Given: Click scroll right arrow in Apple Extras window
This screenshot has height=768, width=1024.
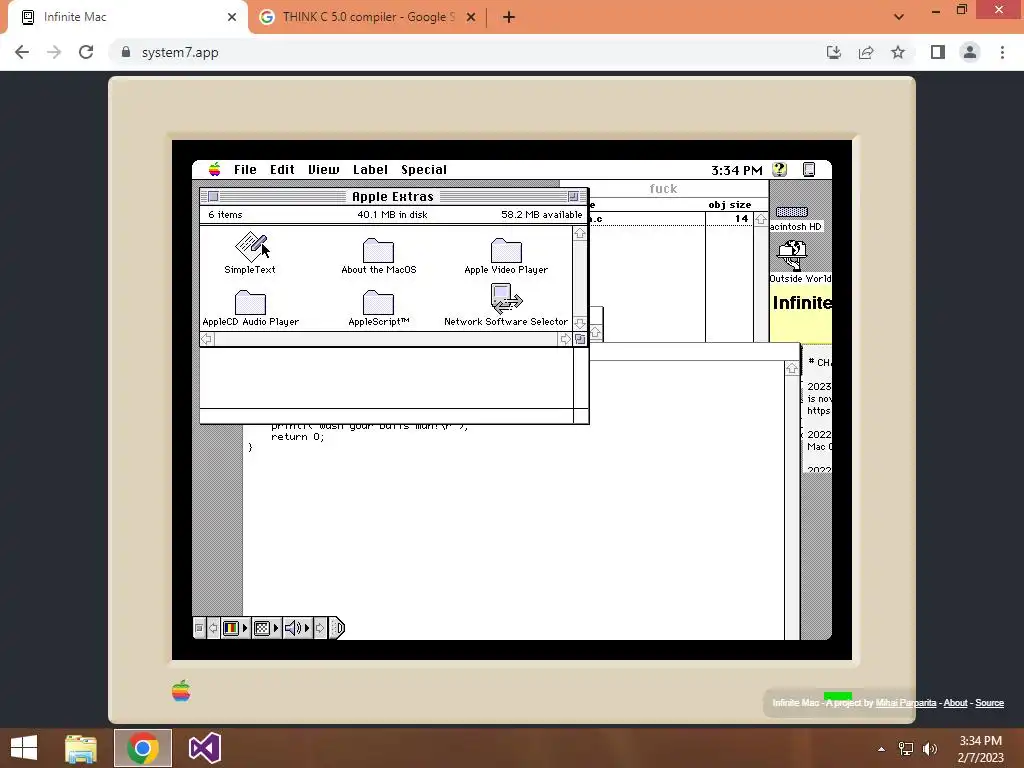Looking at the screenshot, I should click(566, 339).
